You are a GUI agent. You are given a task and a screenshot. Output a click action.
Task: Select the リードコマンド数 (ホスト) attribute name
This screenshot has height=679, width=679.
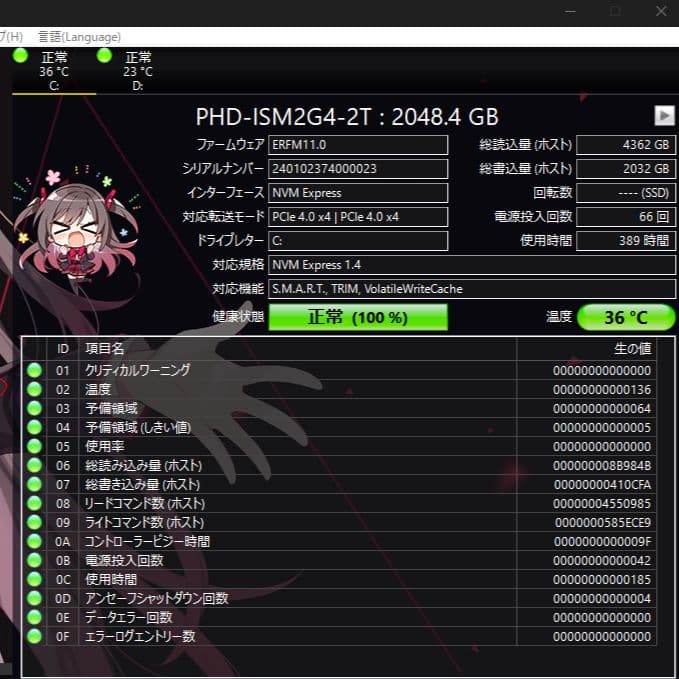pos(145,504)
